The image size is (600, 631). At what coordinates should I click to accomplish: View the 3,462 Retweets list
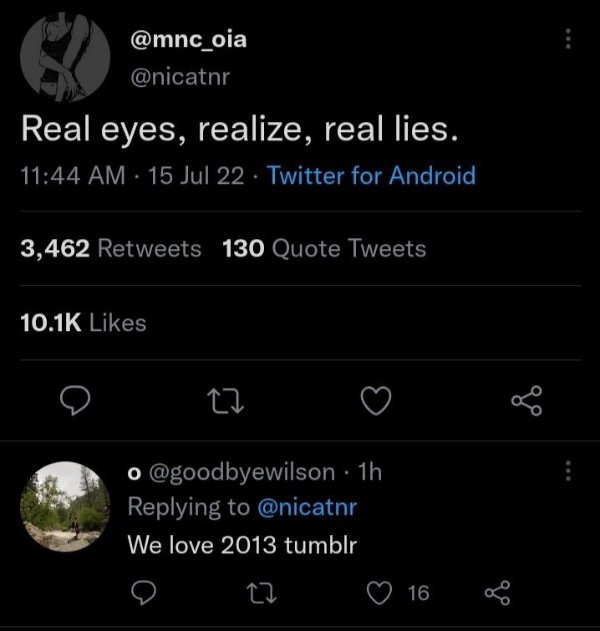[x=111, y=248]
